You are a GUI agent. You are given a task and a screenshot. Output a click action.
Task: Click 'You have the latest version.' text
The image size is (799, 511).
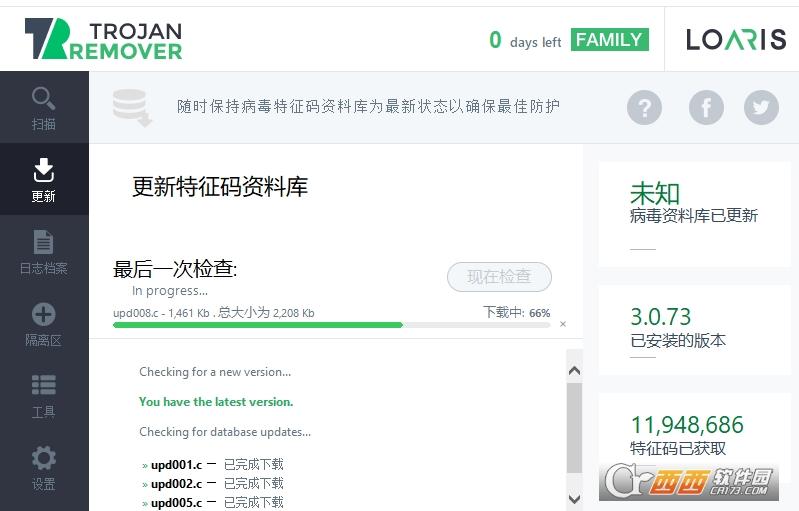pos(216,401)
